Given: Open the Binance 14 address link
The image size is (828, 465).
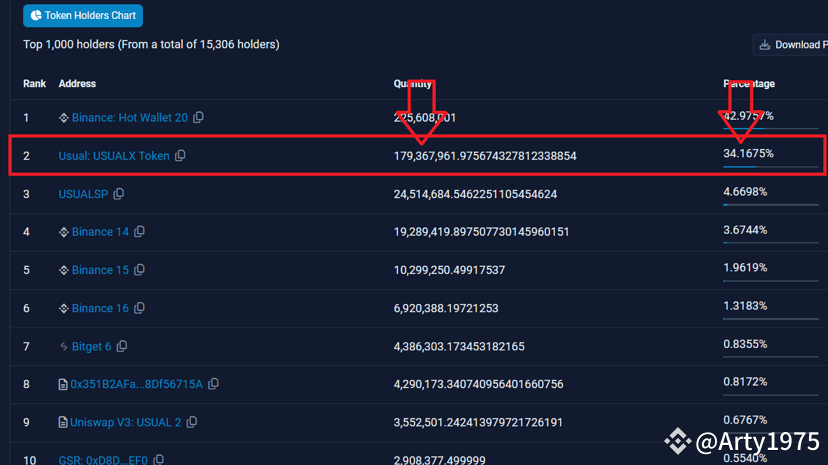Looking at the screenshot, I should pos(100,232).
